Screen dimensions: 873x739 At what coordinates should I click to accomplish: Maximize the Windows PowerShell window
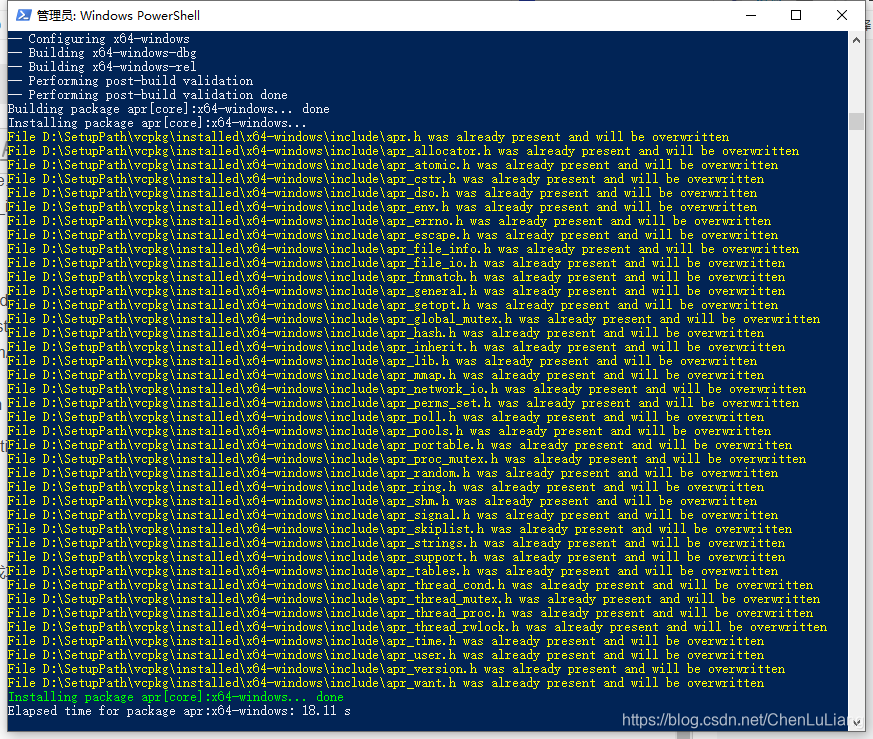click(x=796, y=15)
